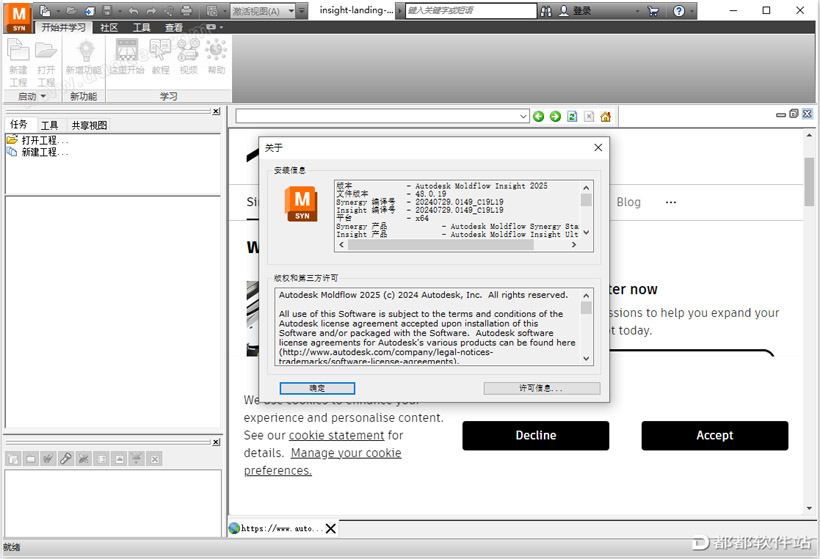Click the copyright text vertical scrollbar down arrow
Viewport: 820px width, 559px height.
pos(586,358)
